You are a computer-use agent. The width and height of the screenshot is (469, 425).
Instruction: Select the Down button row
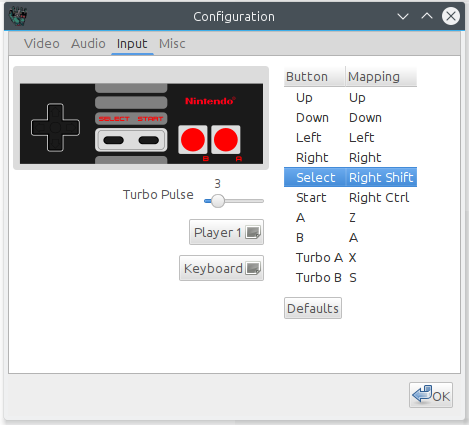350,118
